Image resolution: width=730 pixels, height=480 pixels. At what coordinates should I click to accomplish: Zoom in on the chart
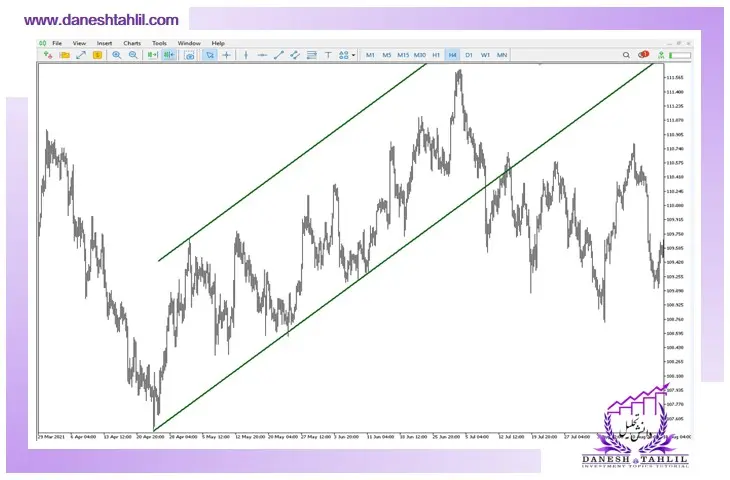click(117, 55)
